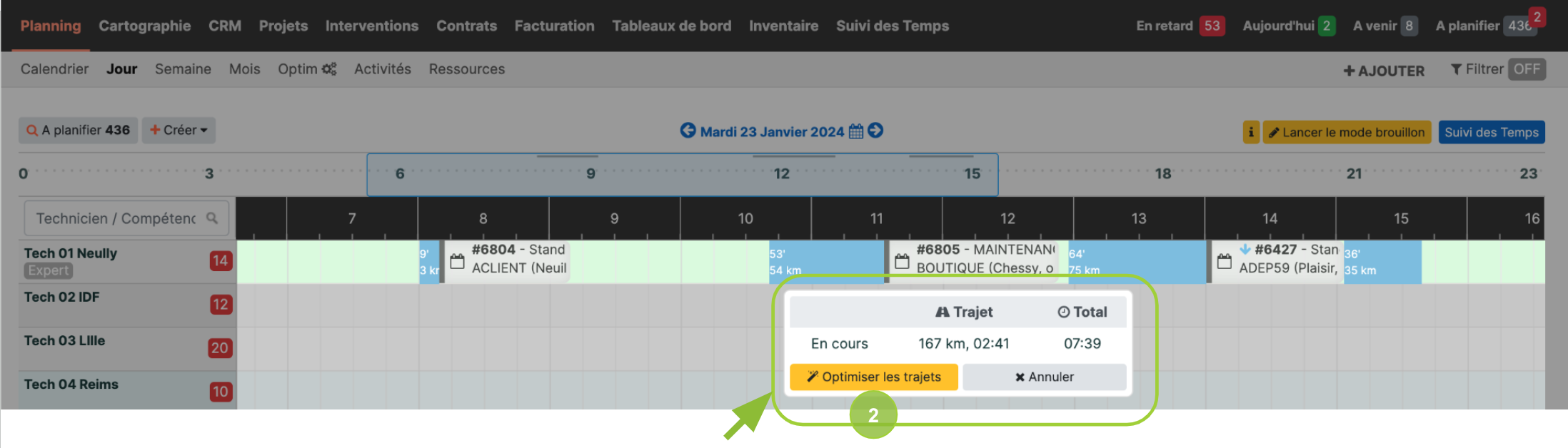Go to next day arrow
The height and width of the screenshot is (448, 1568).
coord(875,131)
